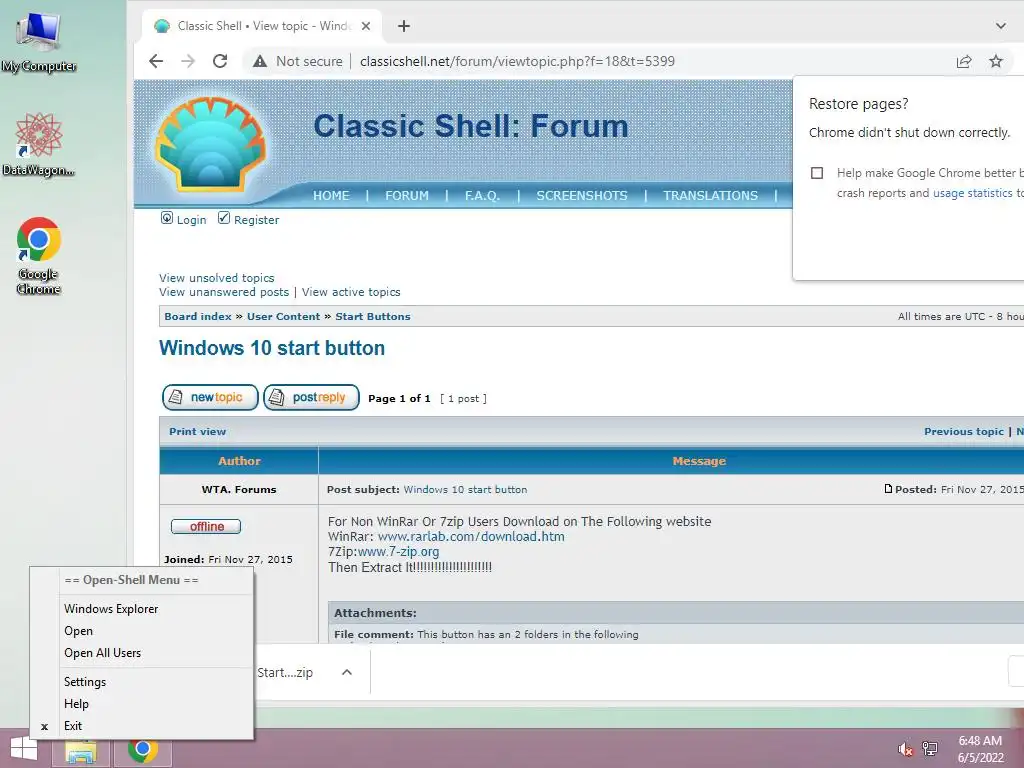Screen dimensions: 1024x768
Task: Launch Google Chrome from the desktop
Action: (x=39, y=255)
